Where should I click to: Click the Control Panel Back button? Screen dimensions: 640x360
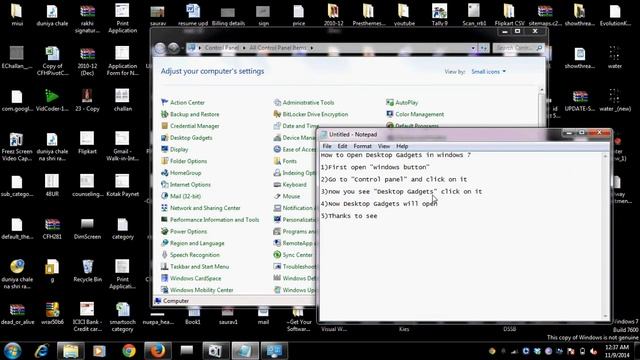coord(160,48)
